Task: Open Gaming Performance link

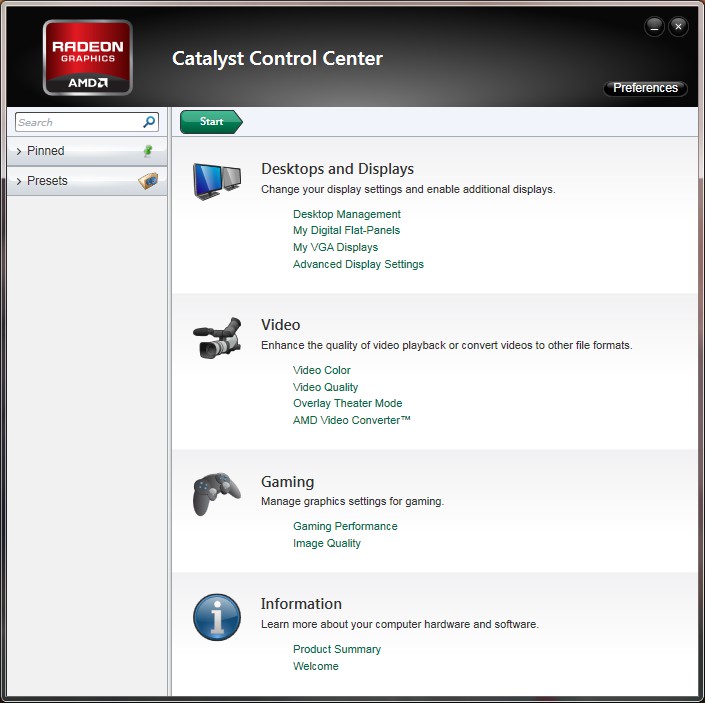Action: [x=345, y=526]
